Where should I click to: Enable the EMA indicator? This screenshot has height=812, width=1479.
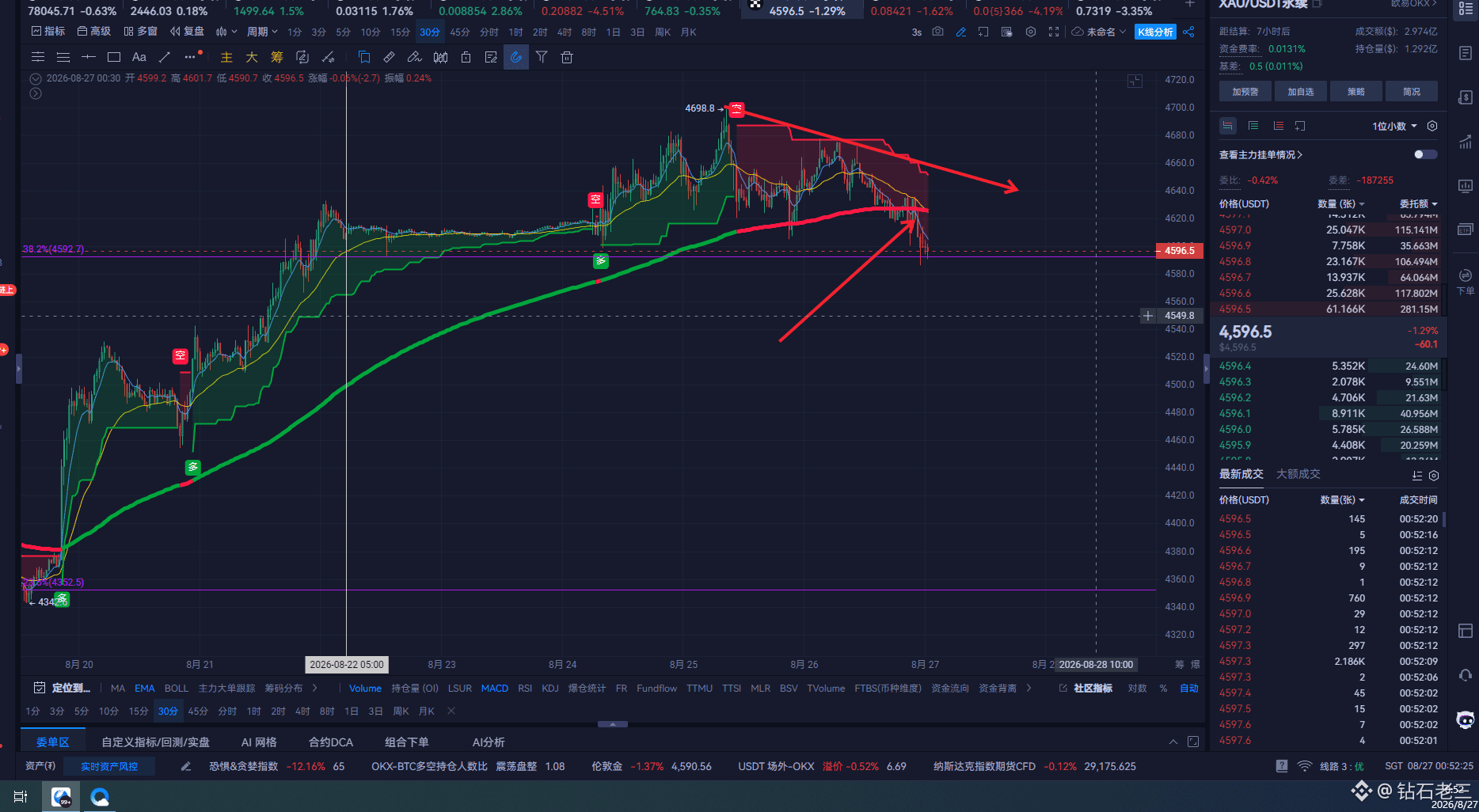coord(145,689)
